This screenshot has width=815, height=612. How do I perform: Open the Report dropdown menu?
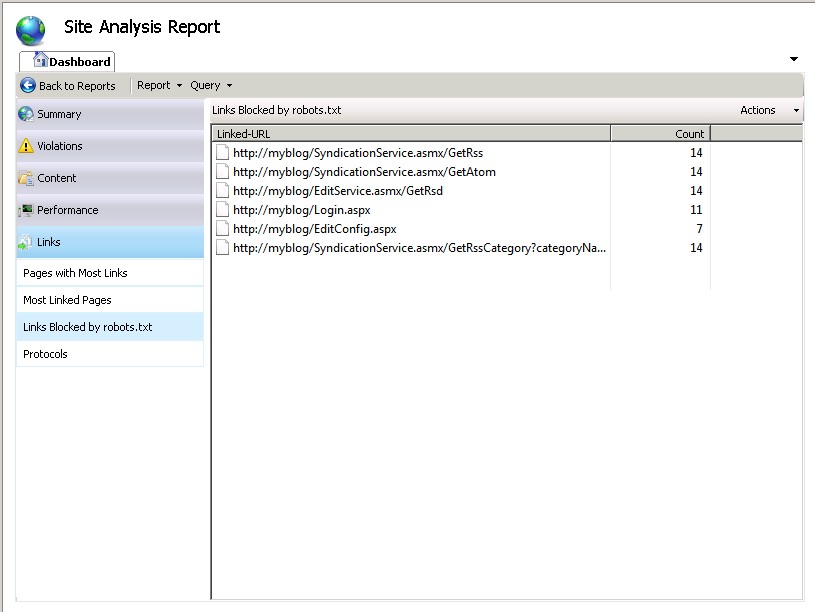[x=159, y=85]
